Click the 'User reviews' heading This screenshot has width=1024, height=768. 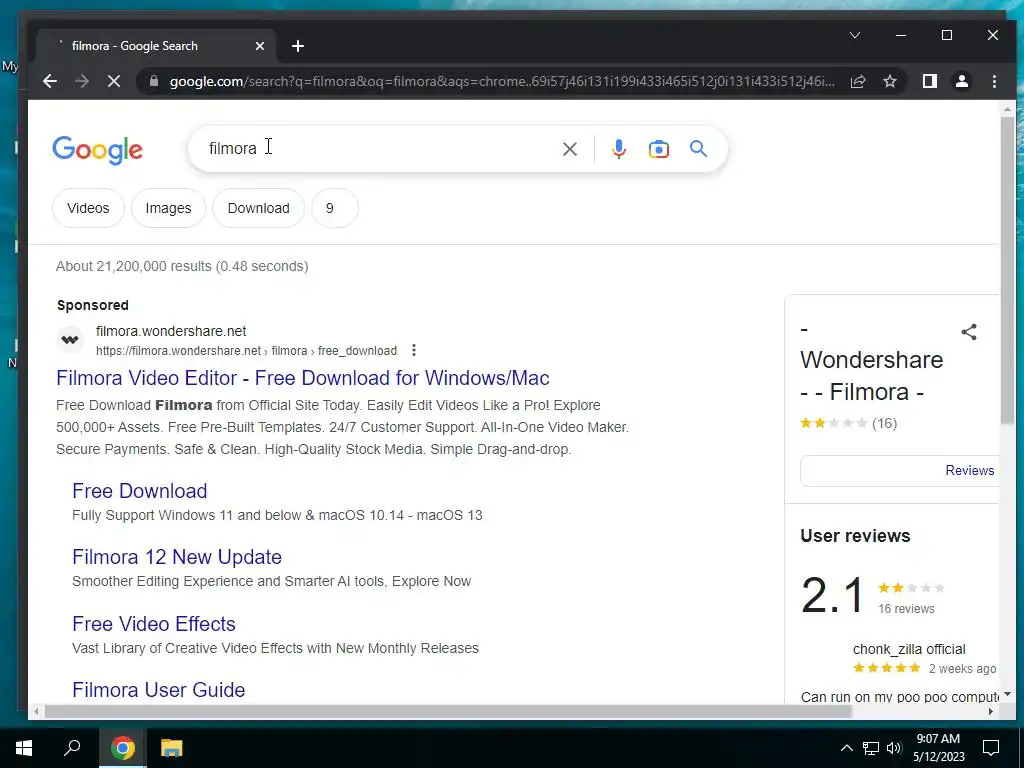click(x=855, y=536)
